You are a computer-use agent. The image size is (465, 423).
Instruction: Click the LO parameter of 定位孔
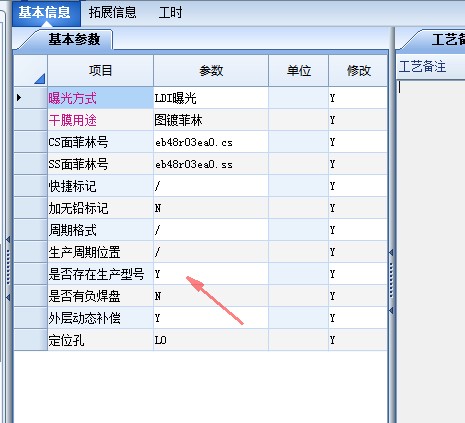point(211,340)
